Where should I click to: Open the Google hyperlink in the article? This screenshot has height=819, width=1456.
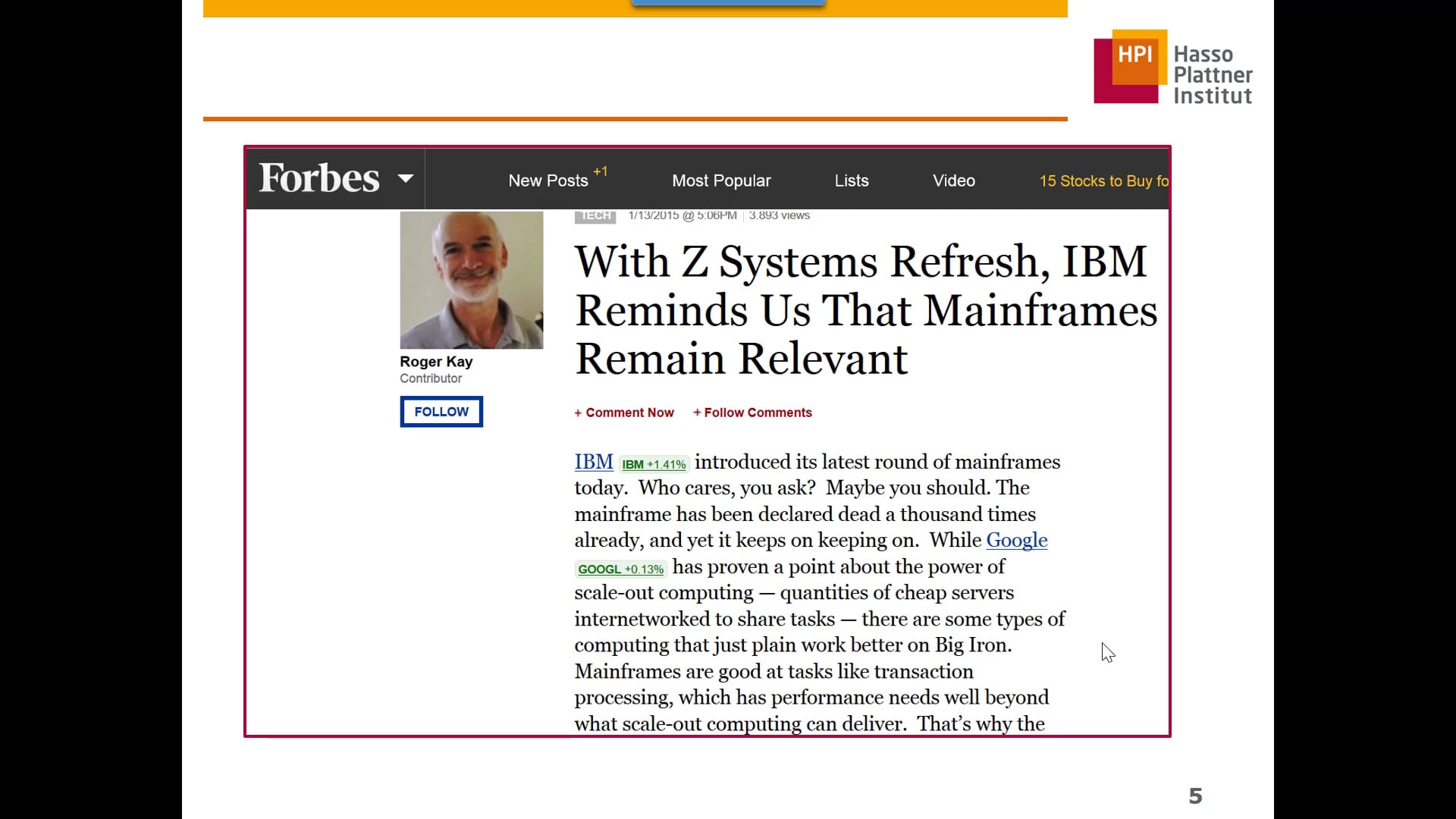tap(1016, 540)
